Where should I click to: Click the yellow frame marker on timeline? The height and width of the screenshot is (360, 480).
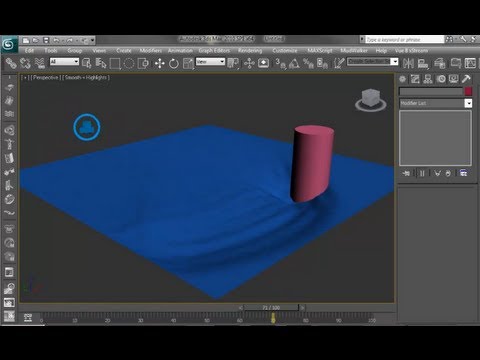[273, 318]
